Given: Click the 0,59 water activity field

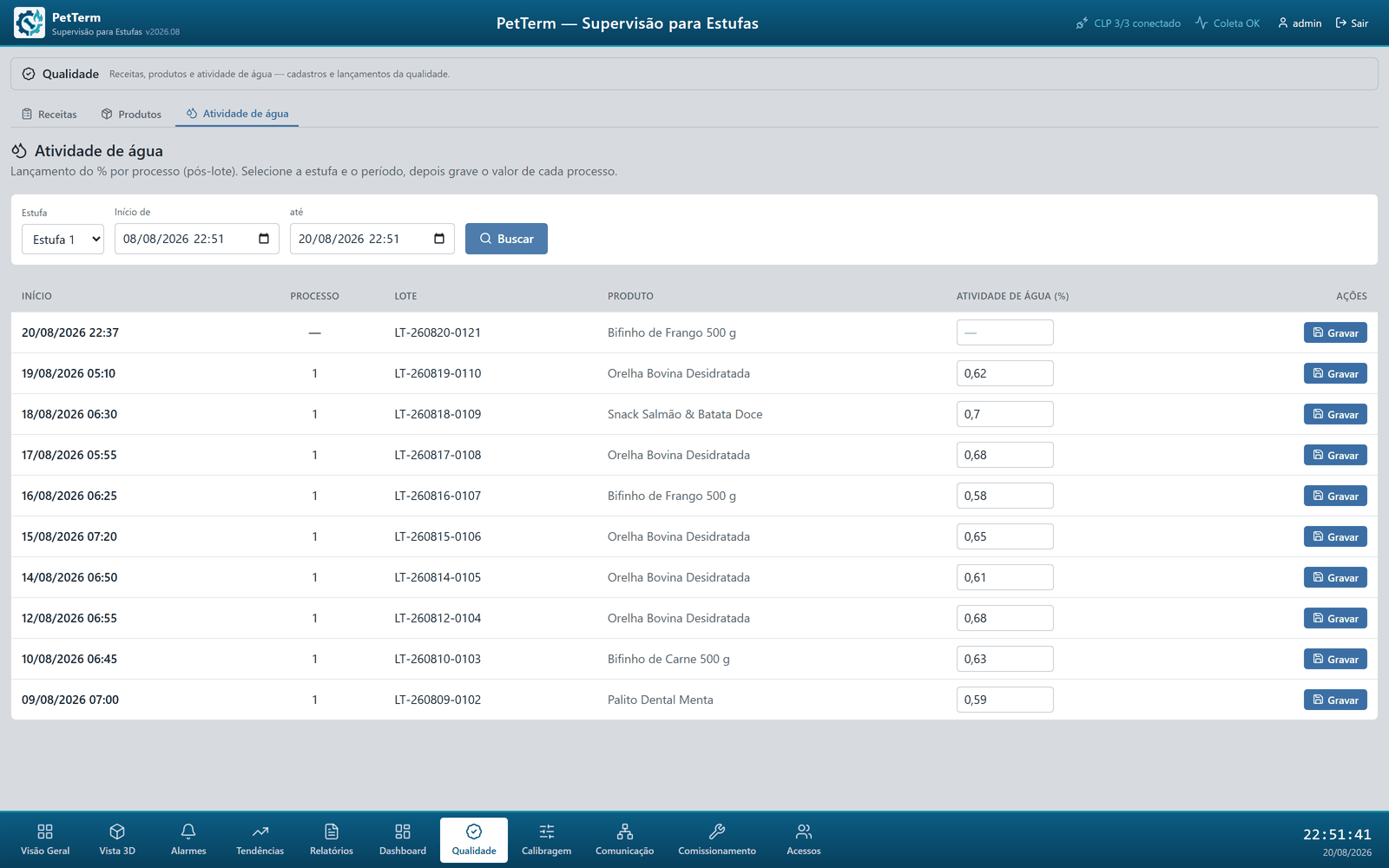Looking at the screenshot, I should tap(1005, 700).
